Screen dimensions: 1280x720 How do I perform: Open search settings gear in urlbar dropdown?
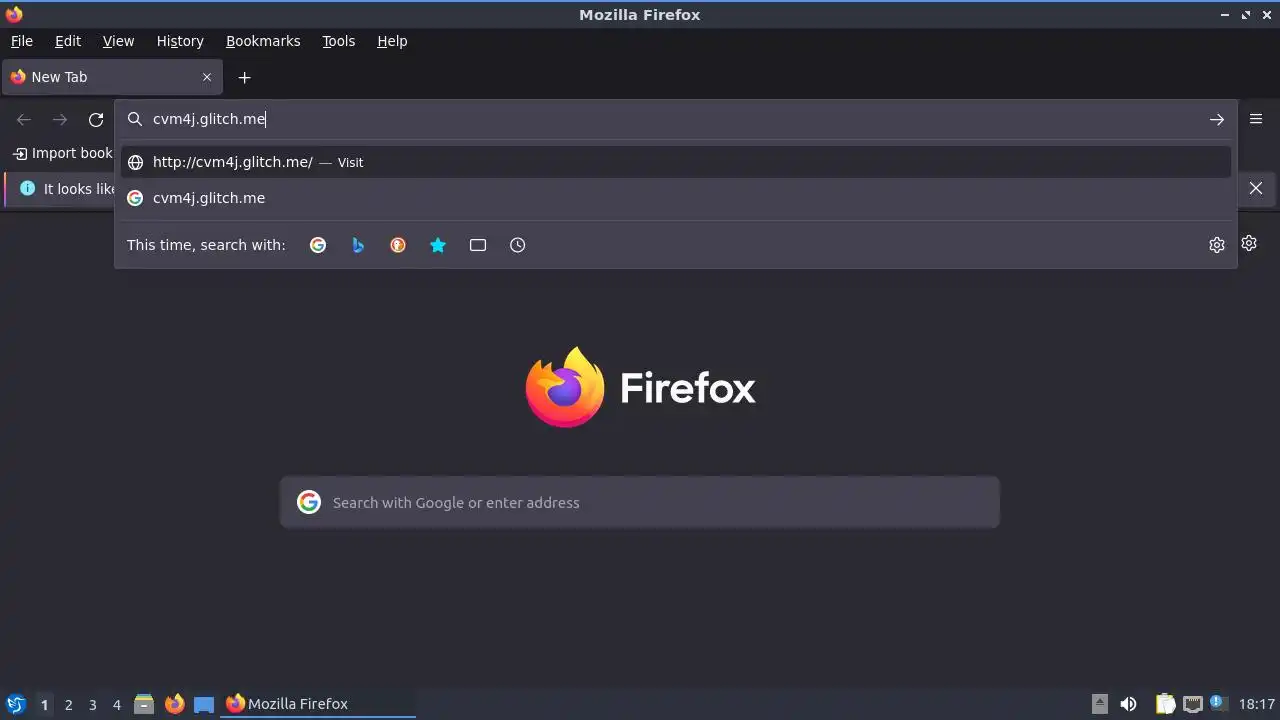coord(1216,245)
